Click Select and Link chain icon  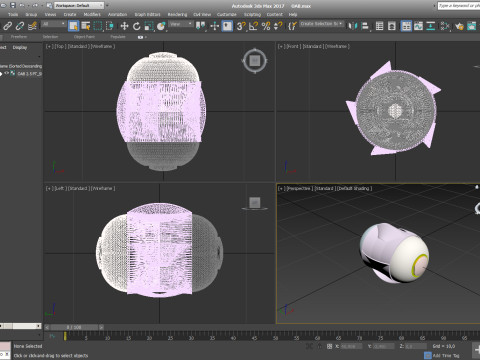point(7,26)
